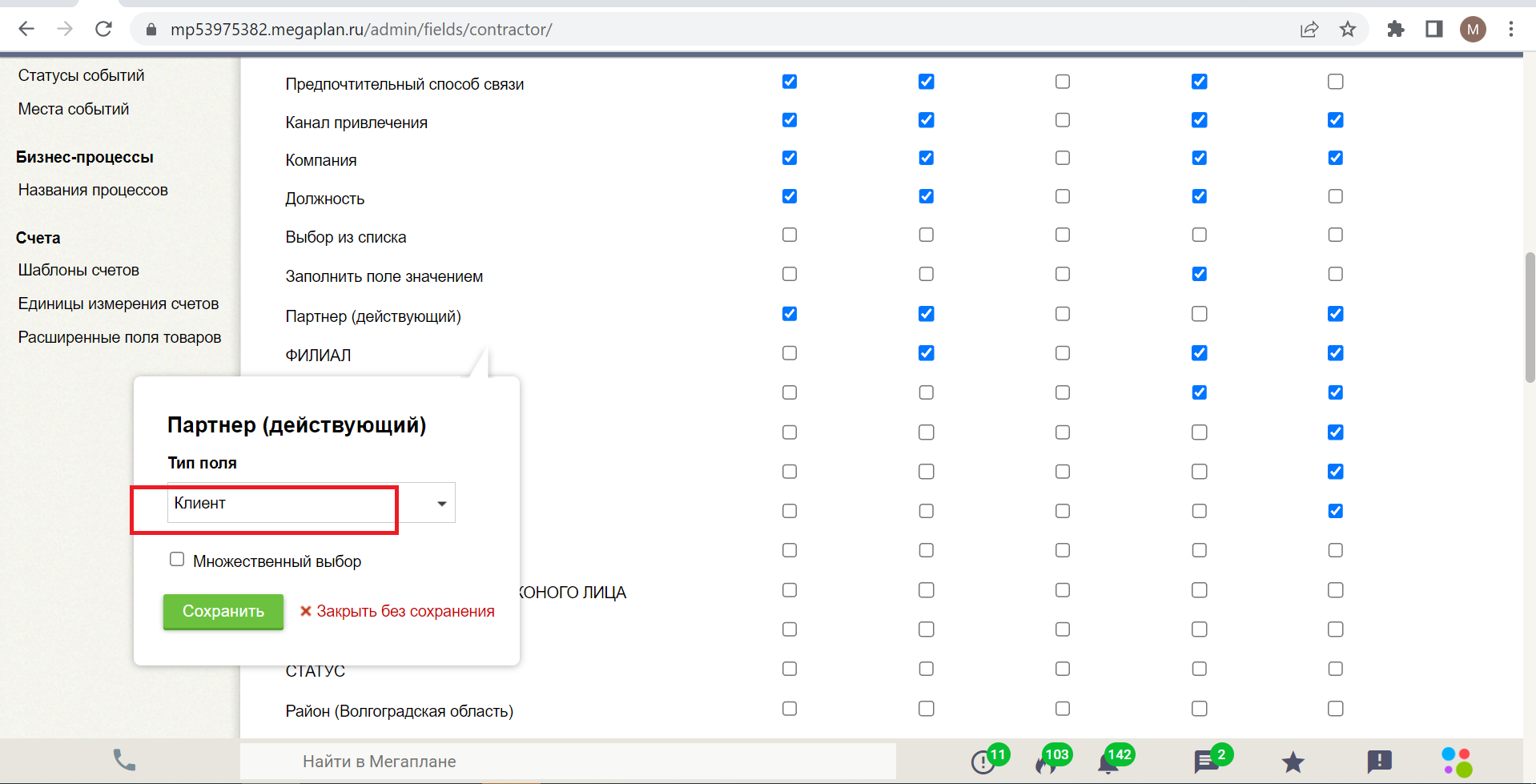This screenshot has height=784, width=1536.
Task: Click the ФИЛИАЛ field name
Action: tap(319, 356)
